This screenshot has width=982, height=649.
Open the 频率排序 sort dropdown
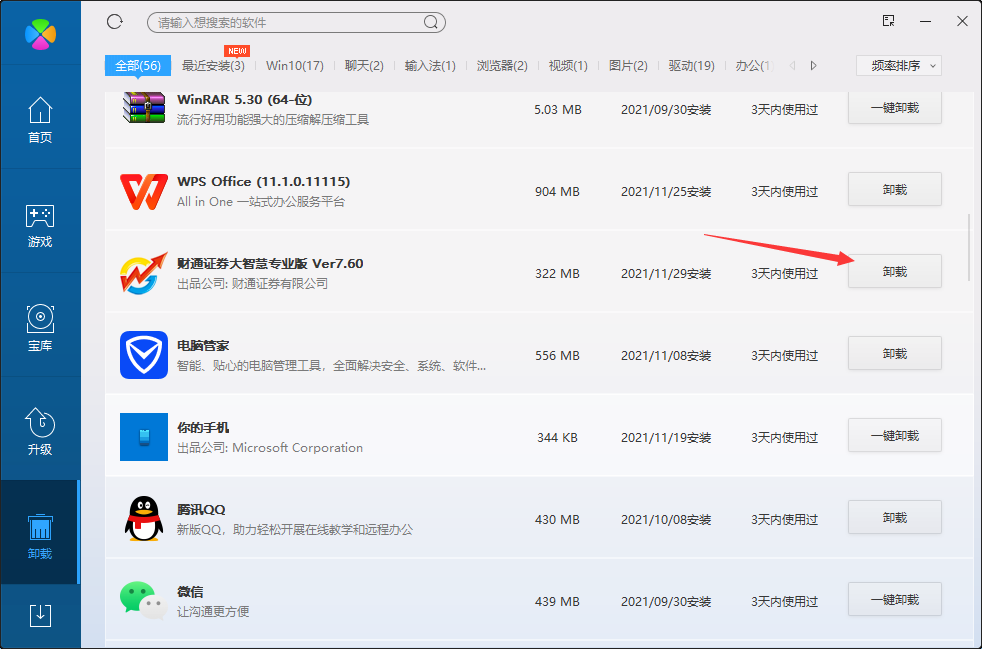point(899,66)
